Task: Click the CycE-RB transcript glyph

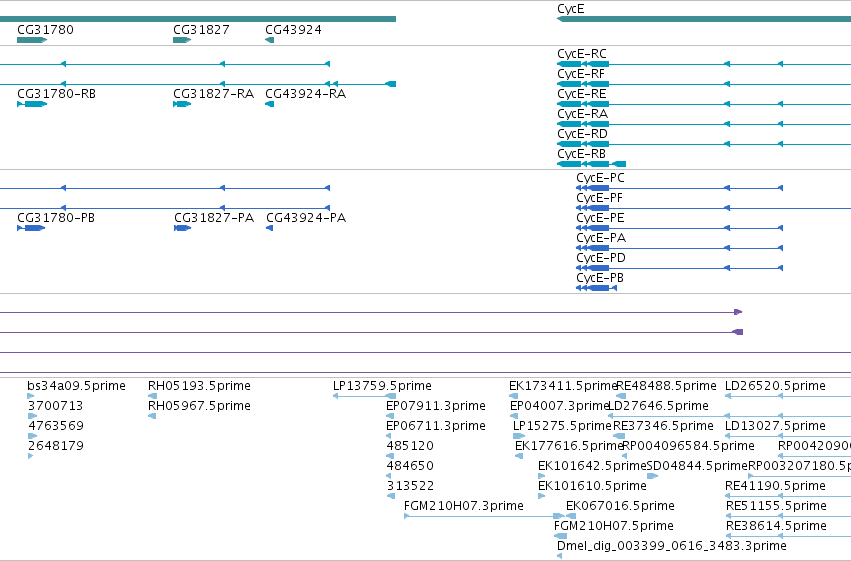Action: pyautogui.click(x=592, y=164)
